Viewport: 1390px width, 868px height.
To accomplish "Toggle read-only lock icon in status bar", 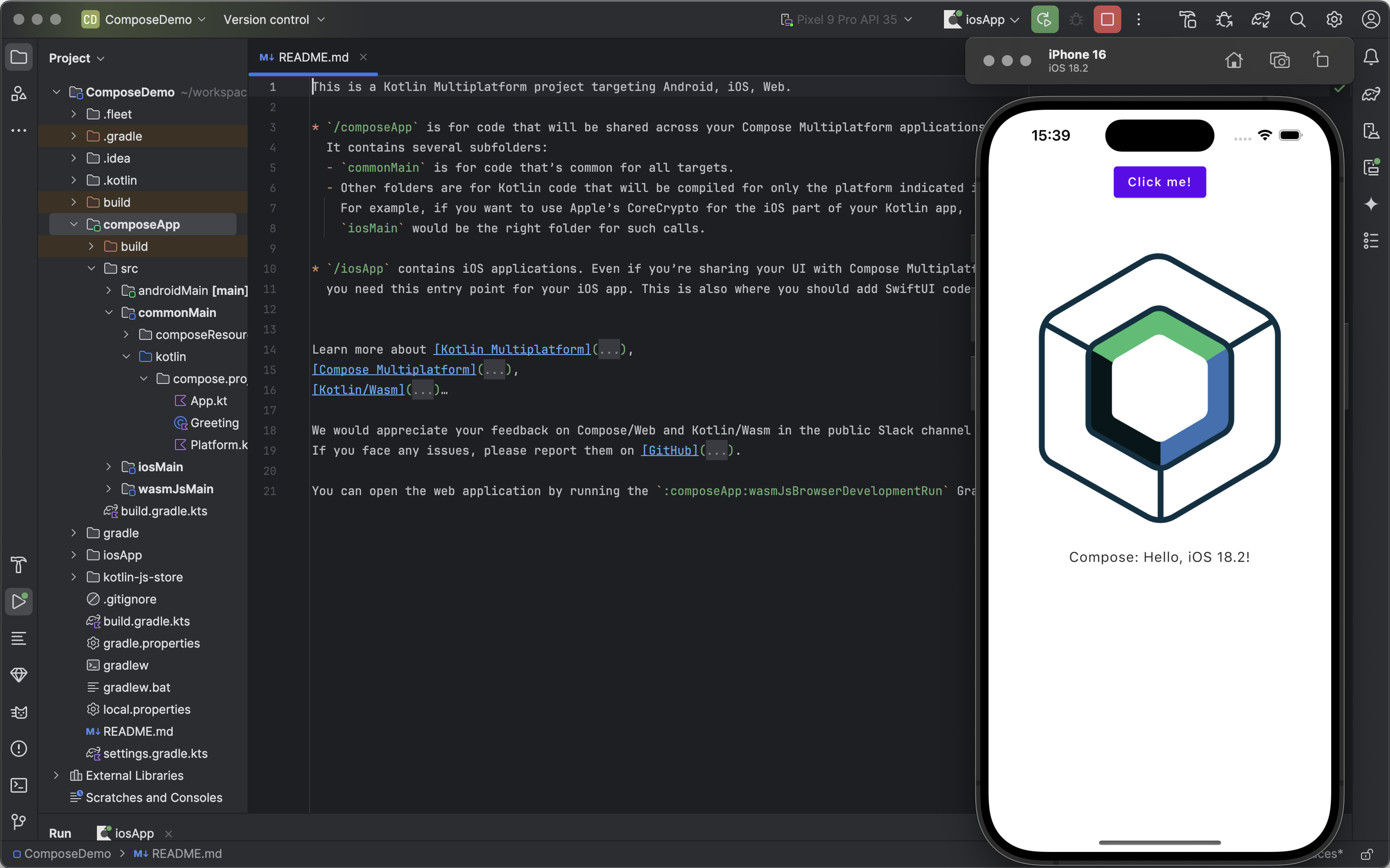I will click(1367, 854).
